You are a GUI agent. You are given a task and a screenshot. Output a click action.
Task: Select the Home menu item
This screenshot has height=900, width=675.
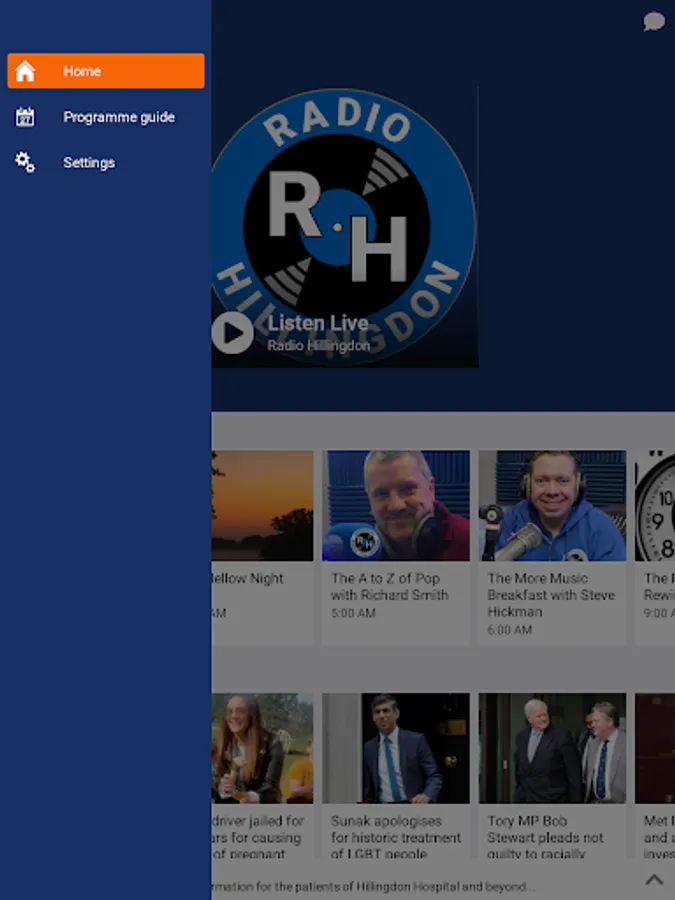(106, 71)
